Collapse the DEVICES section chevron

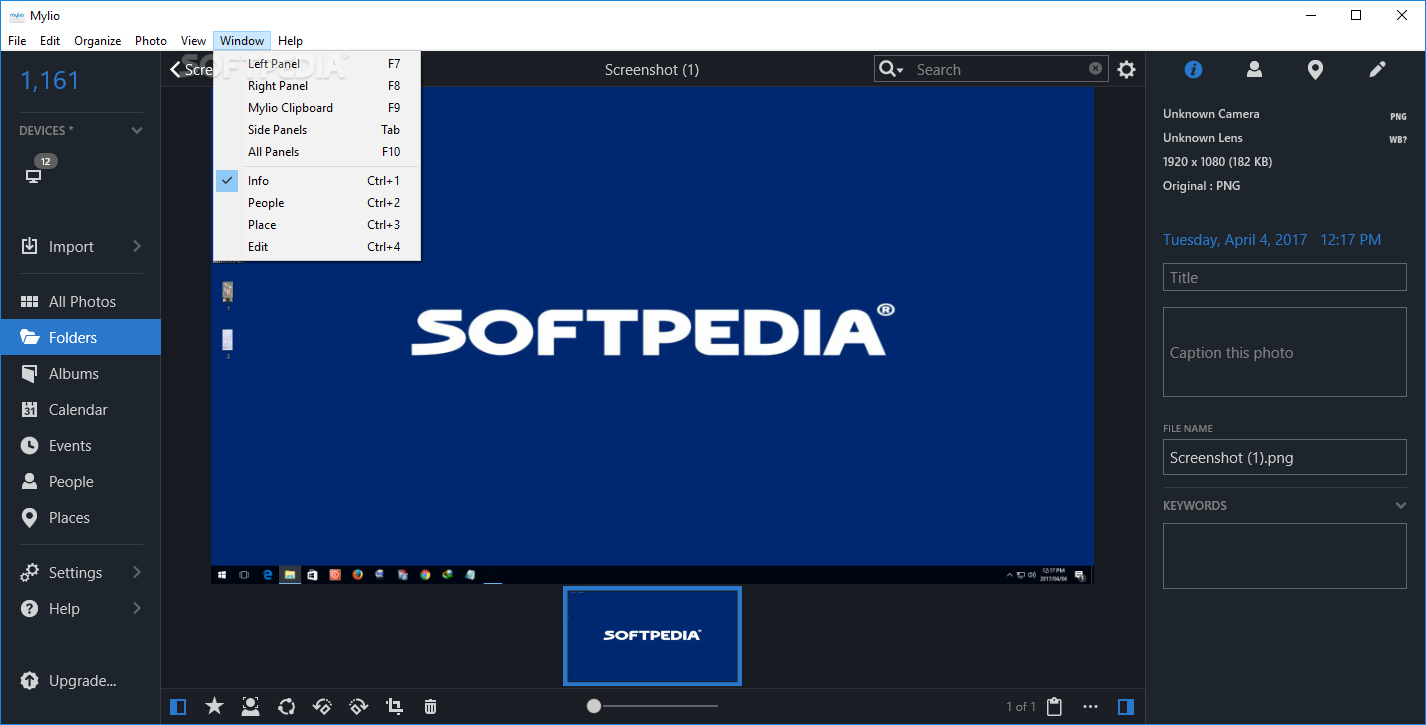[137, 131]
